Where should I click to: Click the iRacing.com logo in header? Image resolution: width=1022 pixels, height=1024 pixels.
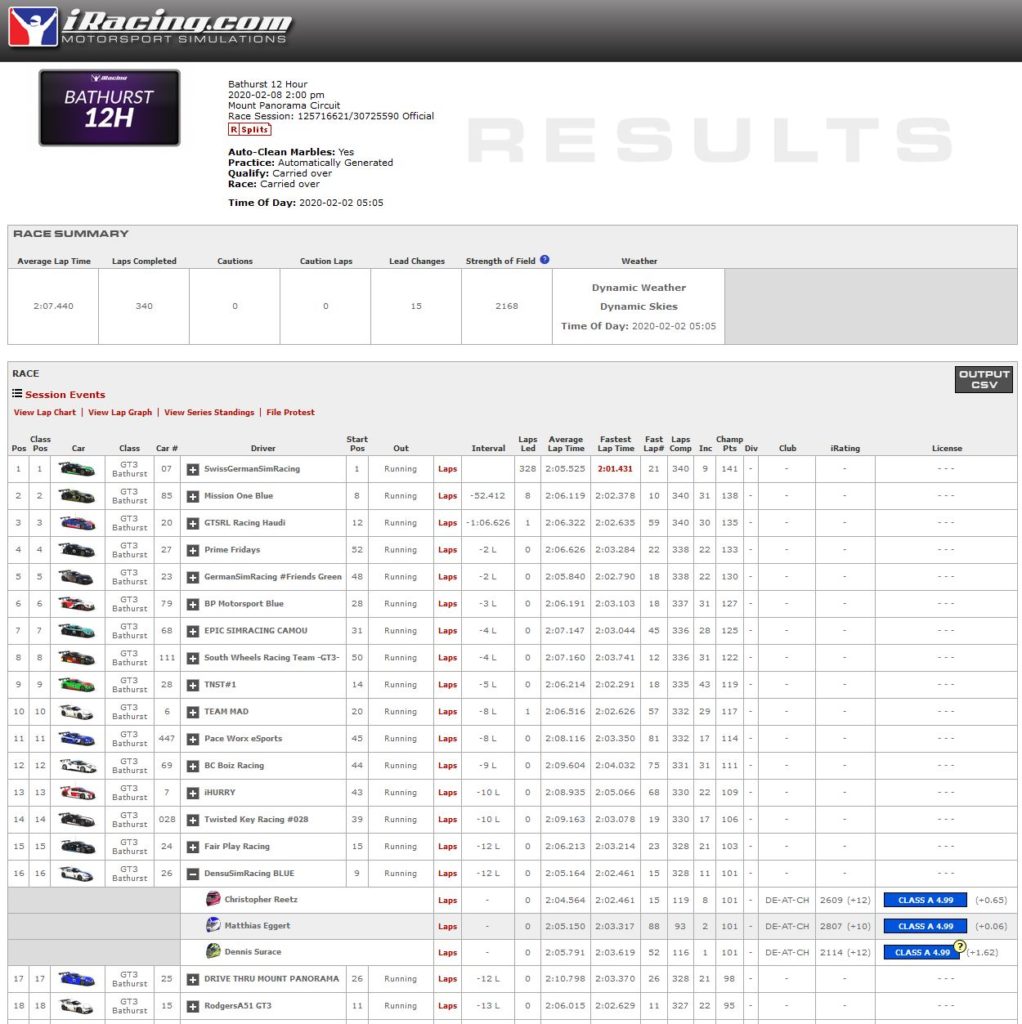click(x=150, y=27)
